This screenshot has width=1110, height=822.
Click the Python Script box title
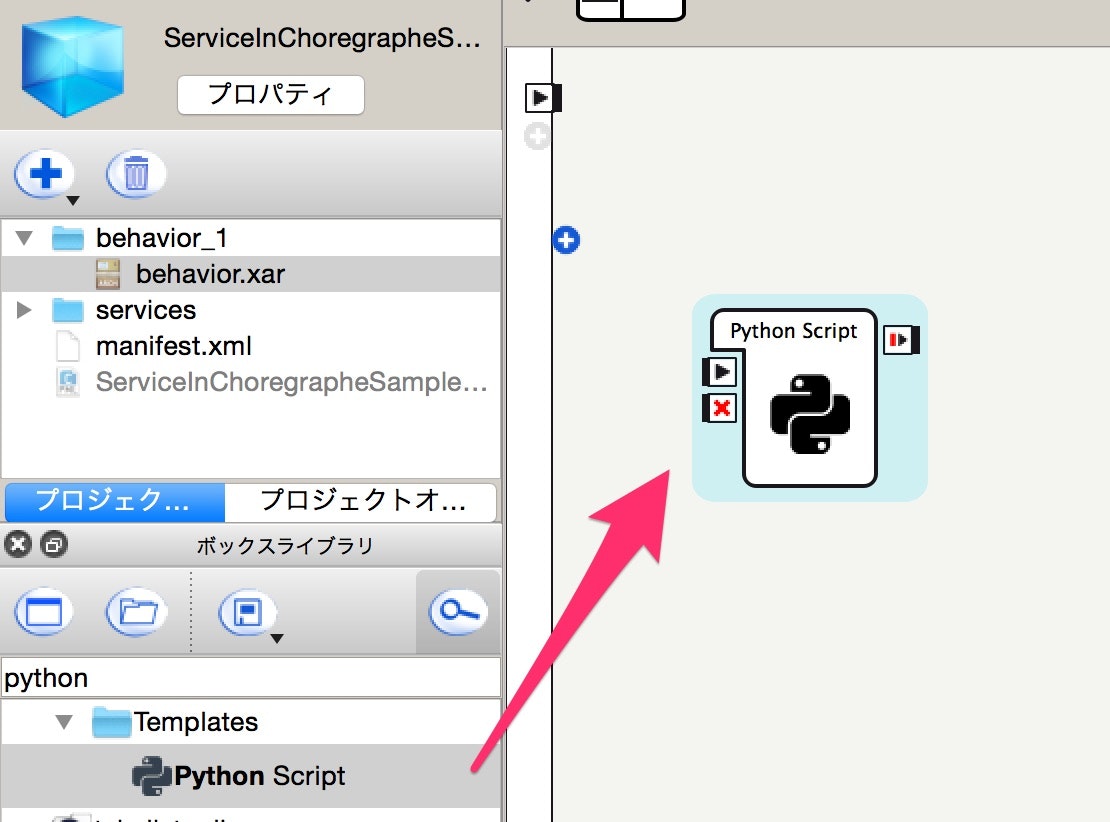pyautogui.click(x=794, y=331)
